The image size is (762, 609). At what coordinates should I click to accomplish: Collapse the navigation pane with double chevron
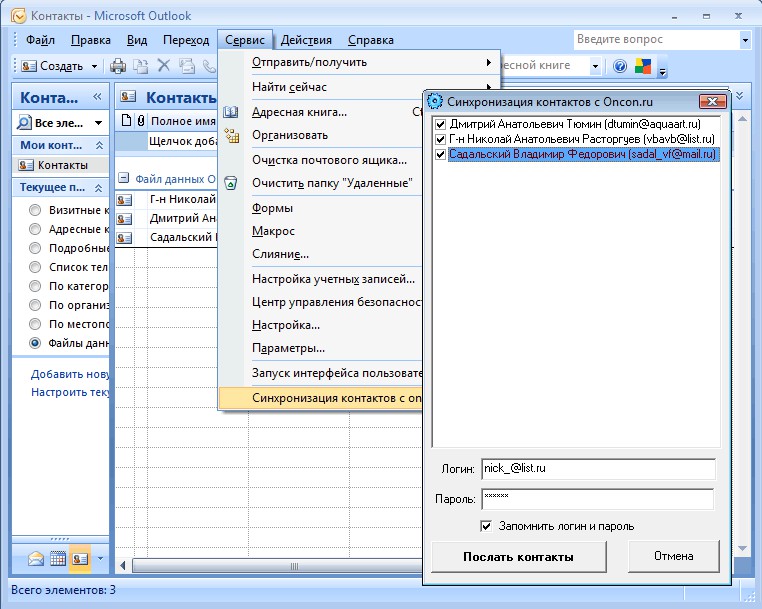pyautogui.click(x=97, y=96)
